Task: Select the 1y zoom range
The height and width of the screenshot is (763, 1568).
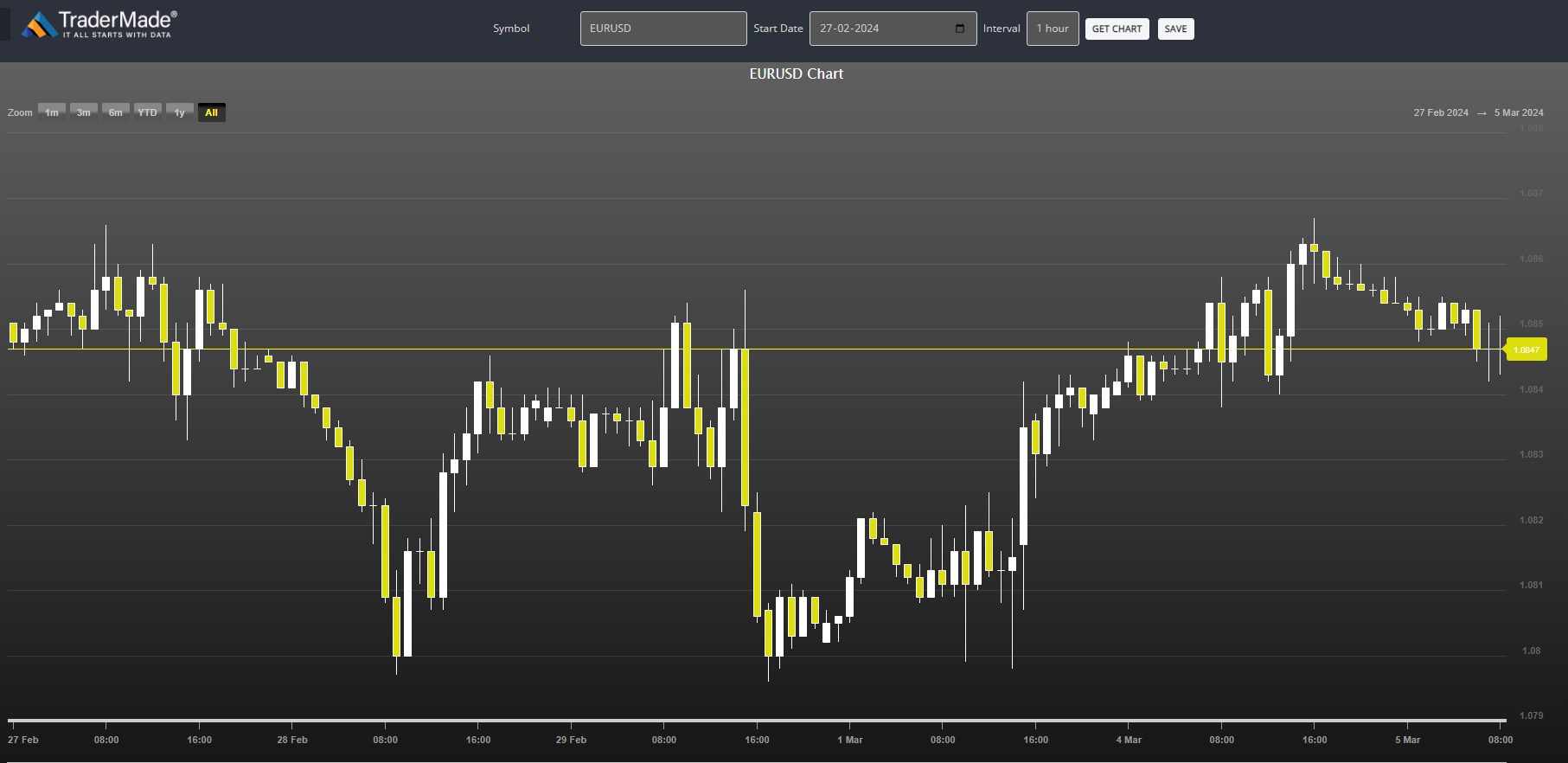Action: 180,112
